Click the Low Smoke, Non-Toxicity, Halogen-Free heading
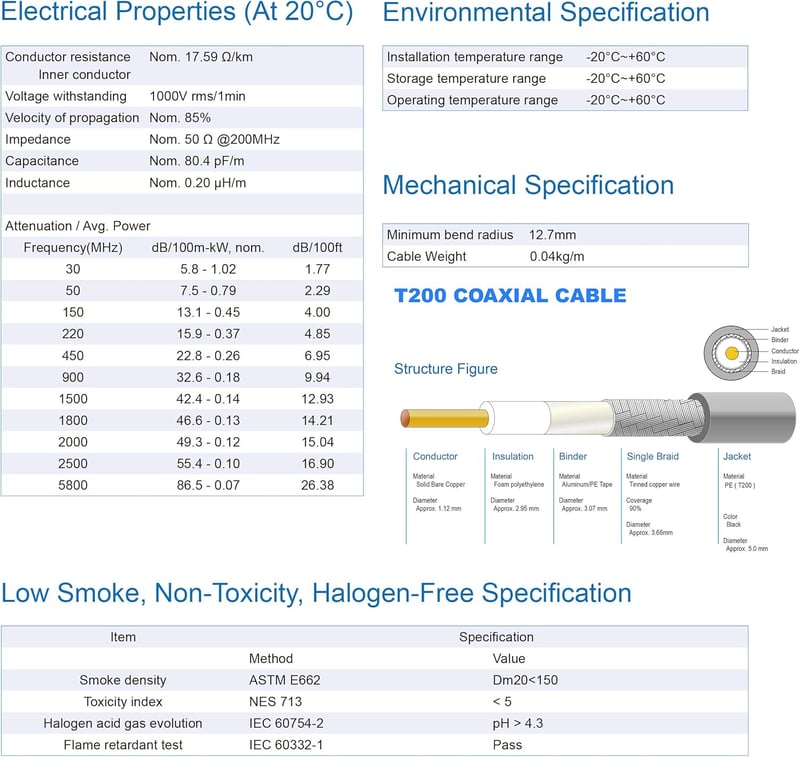Viewport: 800px width, 757px height. coord(316,593)
